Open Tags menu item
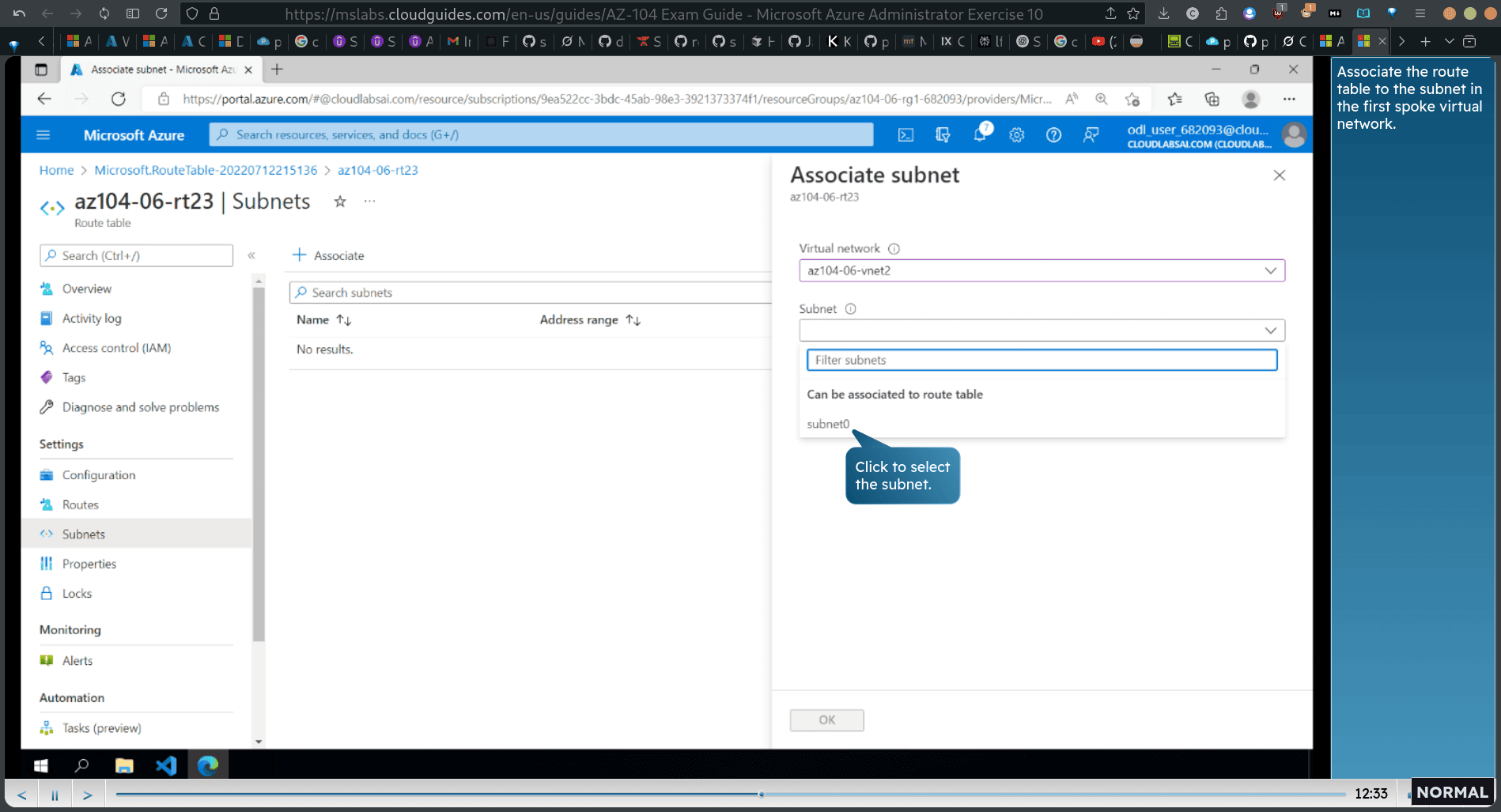 coord(74,377)
